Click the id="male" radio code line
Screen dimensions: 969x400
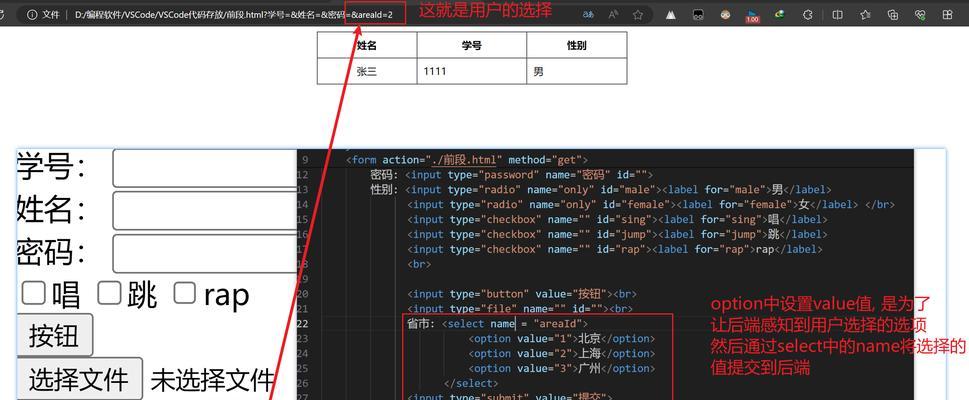pos(601,190)
